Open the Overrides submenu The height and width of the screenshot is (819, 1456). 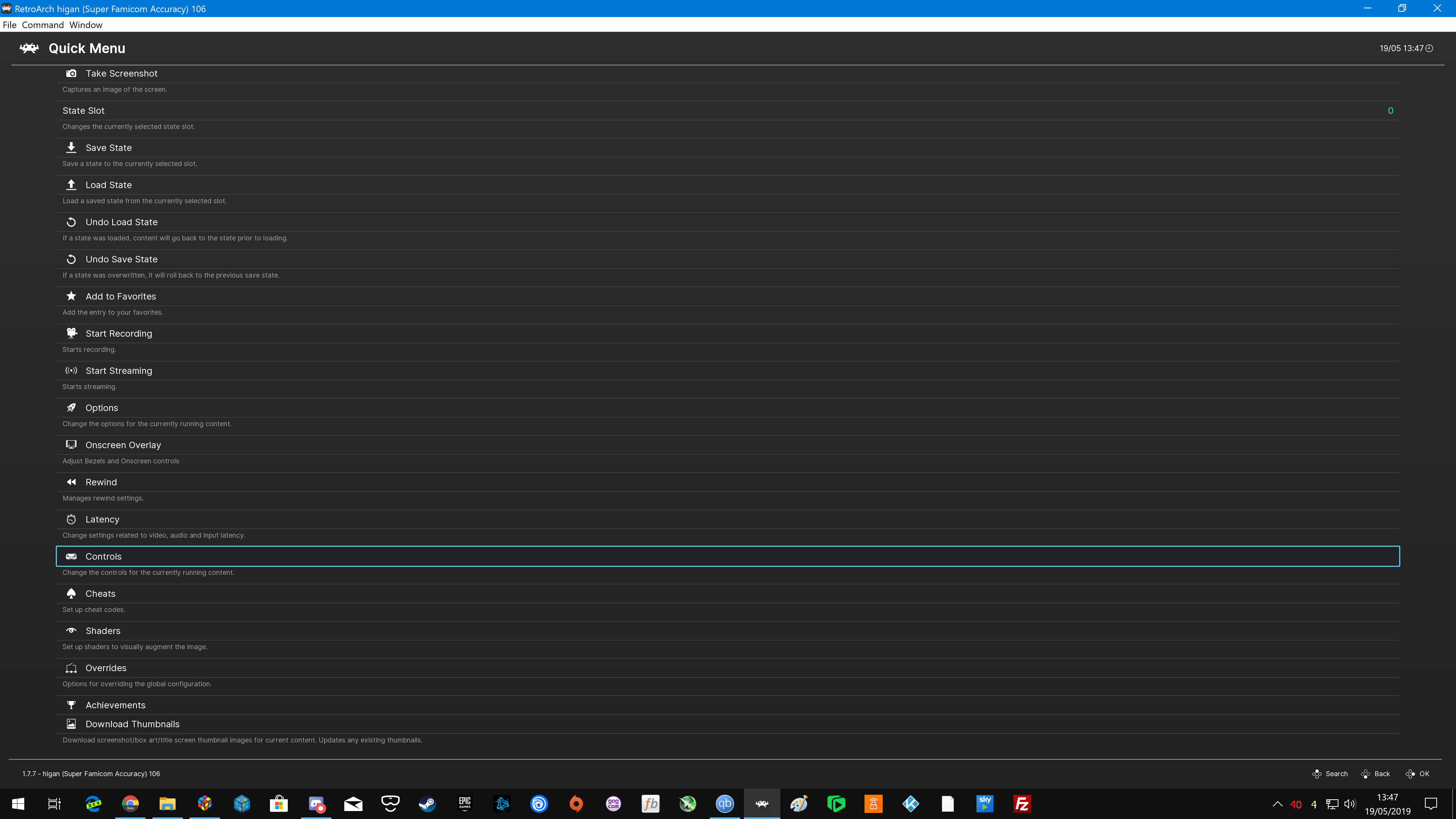point(728,668)
